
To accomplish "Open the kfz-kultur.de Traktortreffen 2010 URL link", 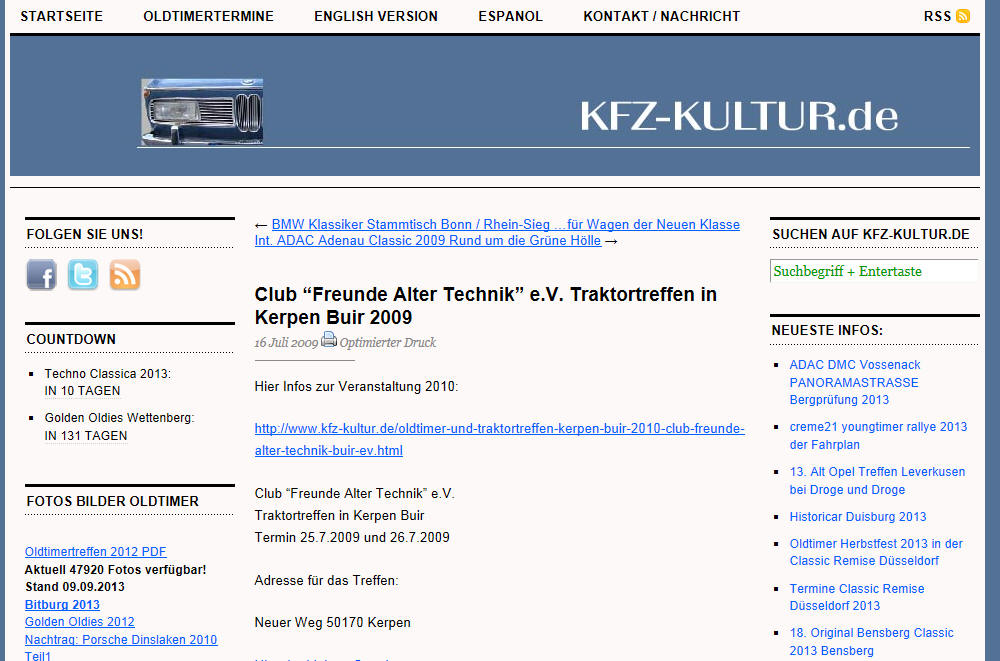I will pos(499,440).
